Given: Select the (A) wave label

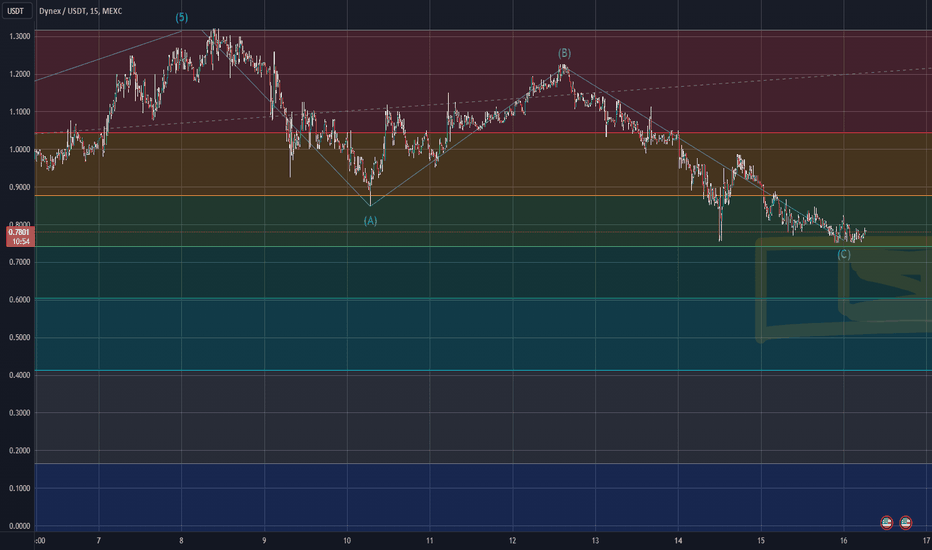Looking at the screenshot, I should point(370,221).
